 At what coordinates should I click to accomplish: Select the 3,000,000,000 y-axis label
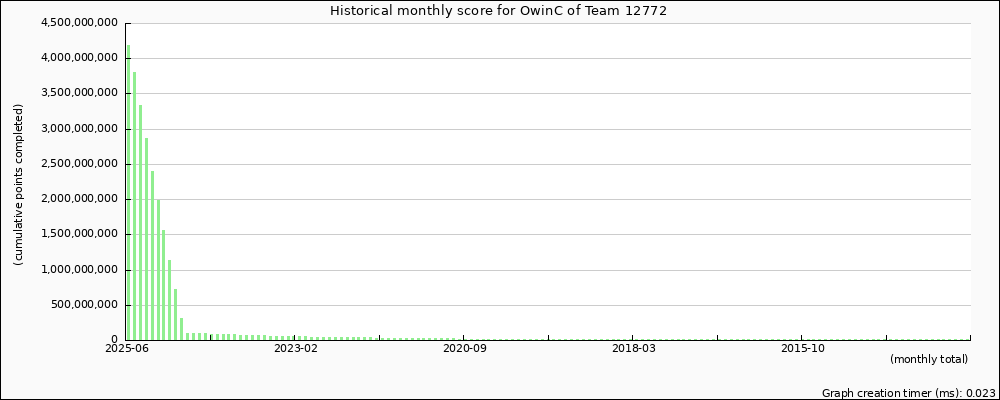(x=80, y=129)
